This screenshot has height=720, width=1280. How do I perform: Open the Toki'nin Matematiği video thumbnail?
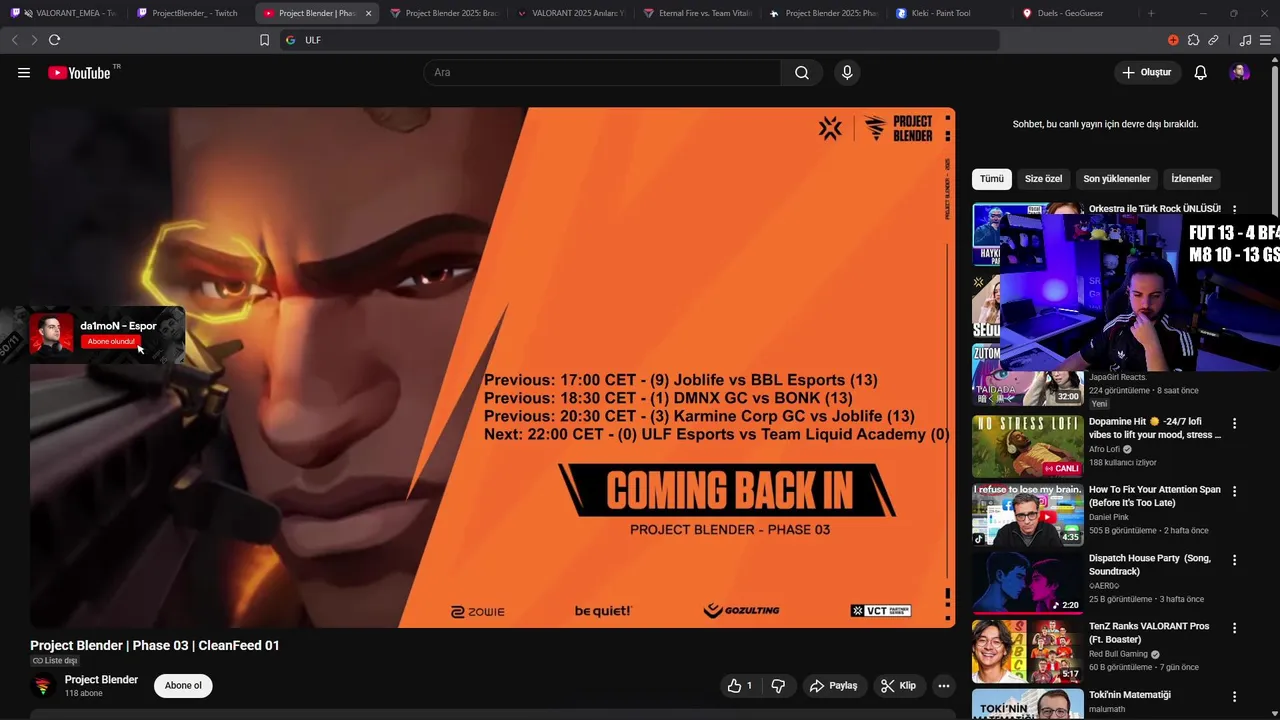1027,704
